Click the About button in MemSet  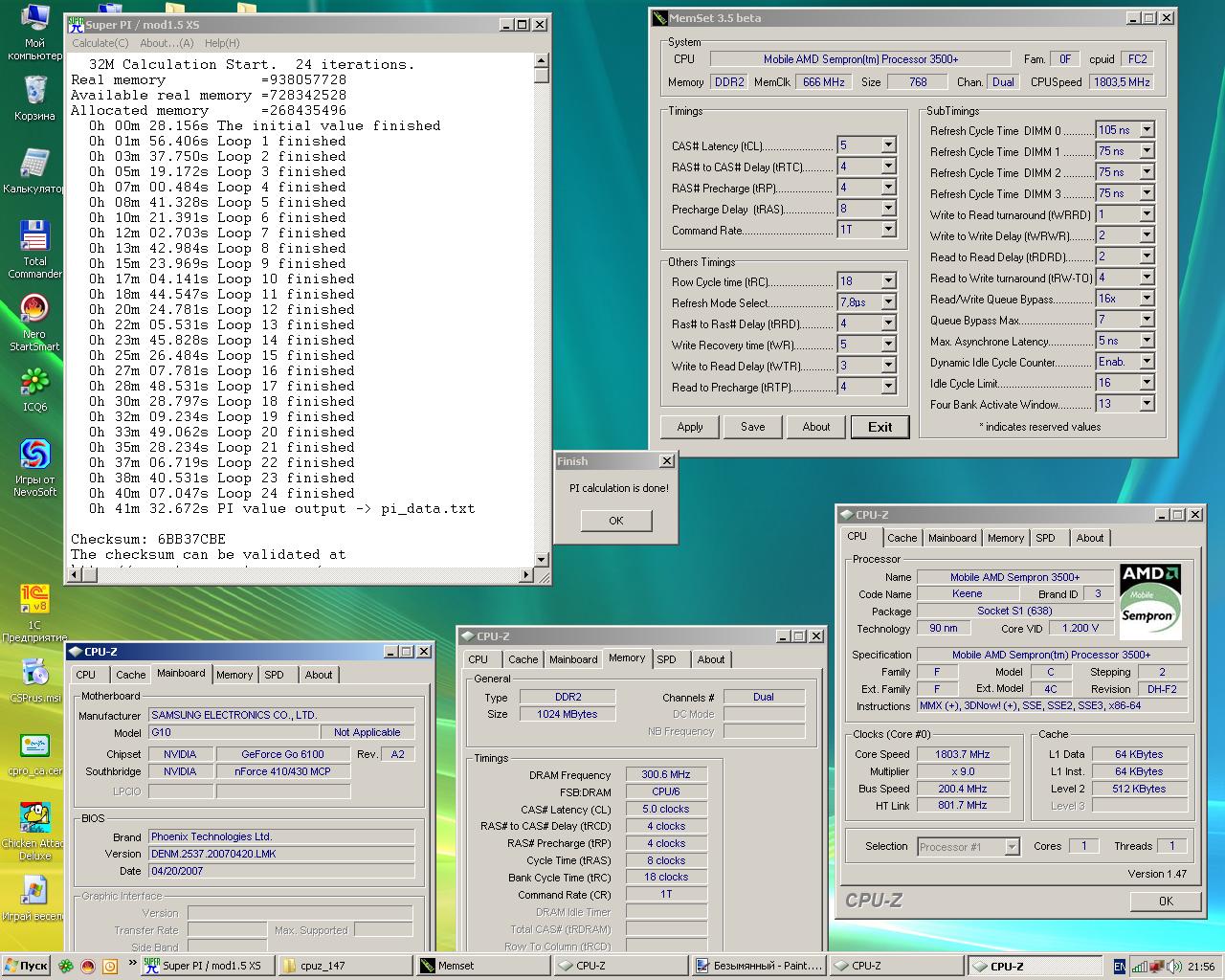pyautogui.click(x=816, y=427)
